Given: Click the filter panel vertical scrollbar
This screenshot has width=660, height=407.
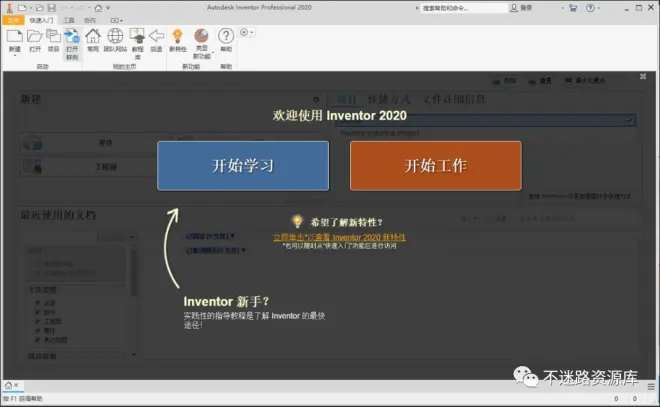Looking at the screenshot, I should click(x=134, y=271).
